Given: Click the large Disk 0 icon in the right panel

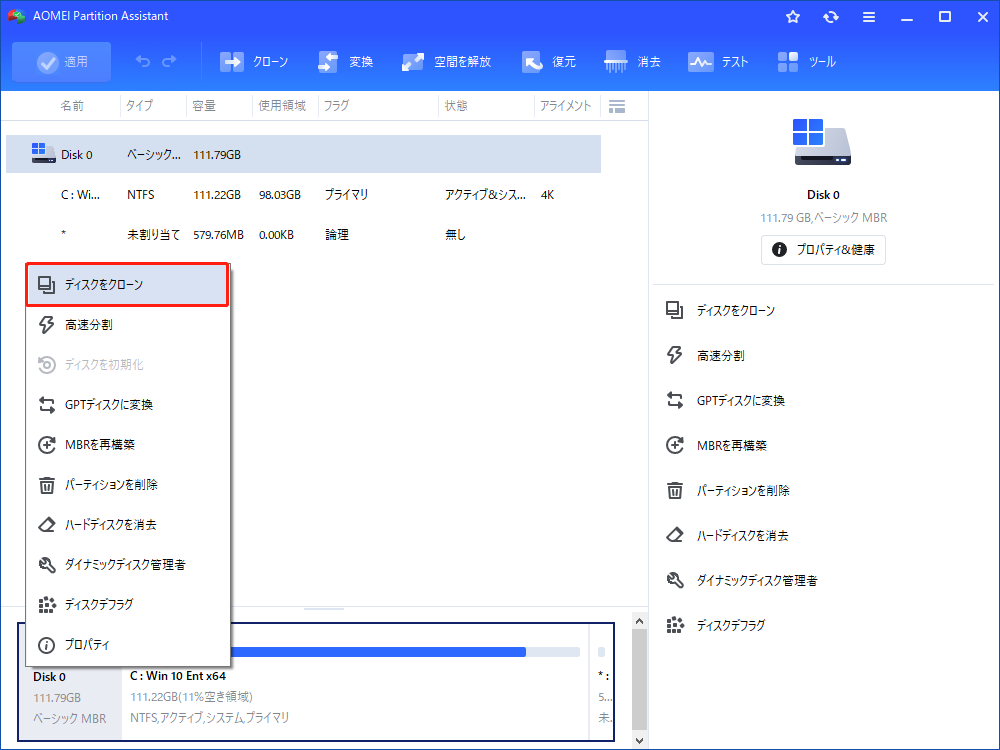Looking at the screenshot, I should 822,142.
